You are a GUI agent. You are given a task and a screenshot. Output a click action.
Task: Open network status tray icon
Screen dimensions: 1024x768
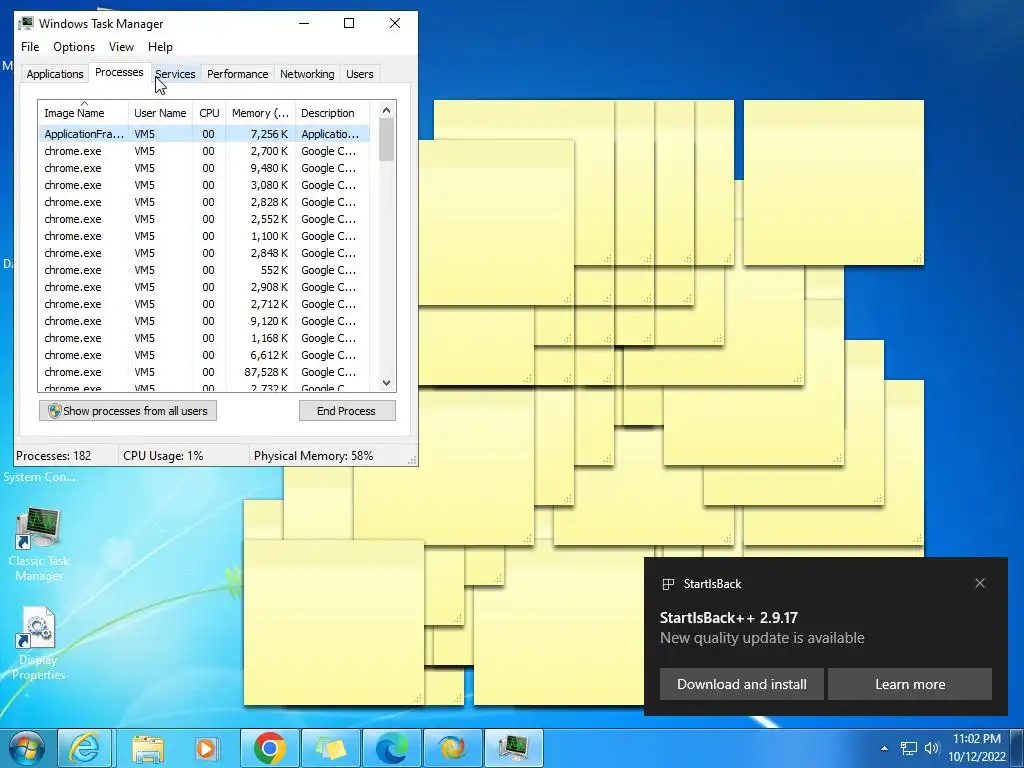(908, 748)
